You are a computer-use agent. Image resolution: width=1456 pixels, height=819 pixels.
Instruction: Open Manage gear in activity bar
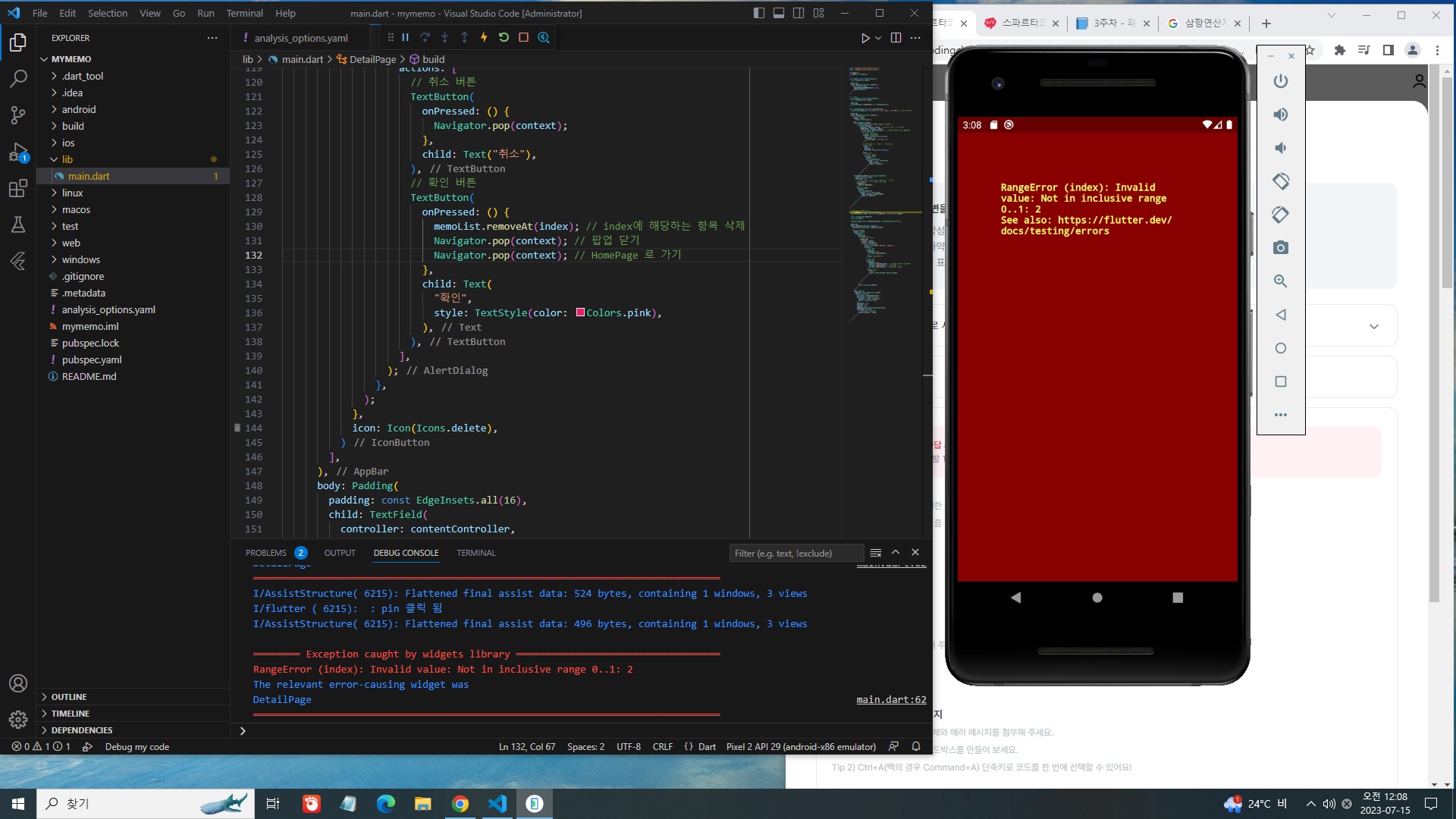point(18,719)
